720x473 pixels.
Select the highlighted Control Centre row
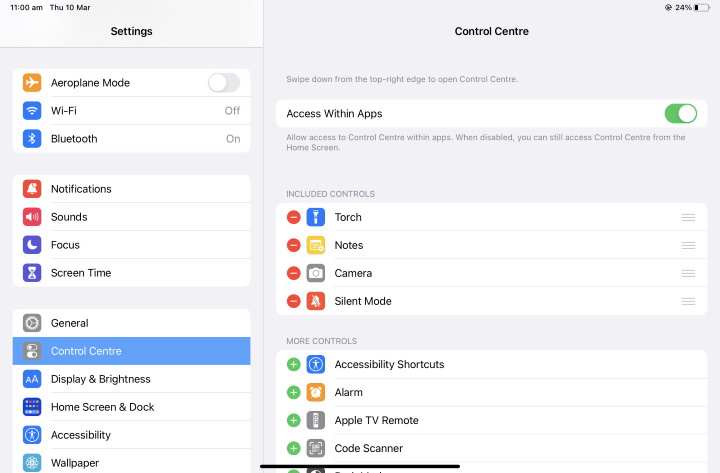(131, 351)
